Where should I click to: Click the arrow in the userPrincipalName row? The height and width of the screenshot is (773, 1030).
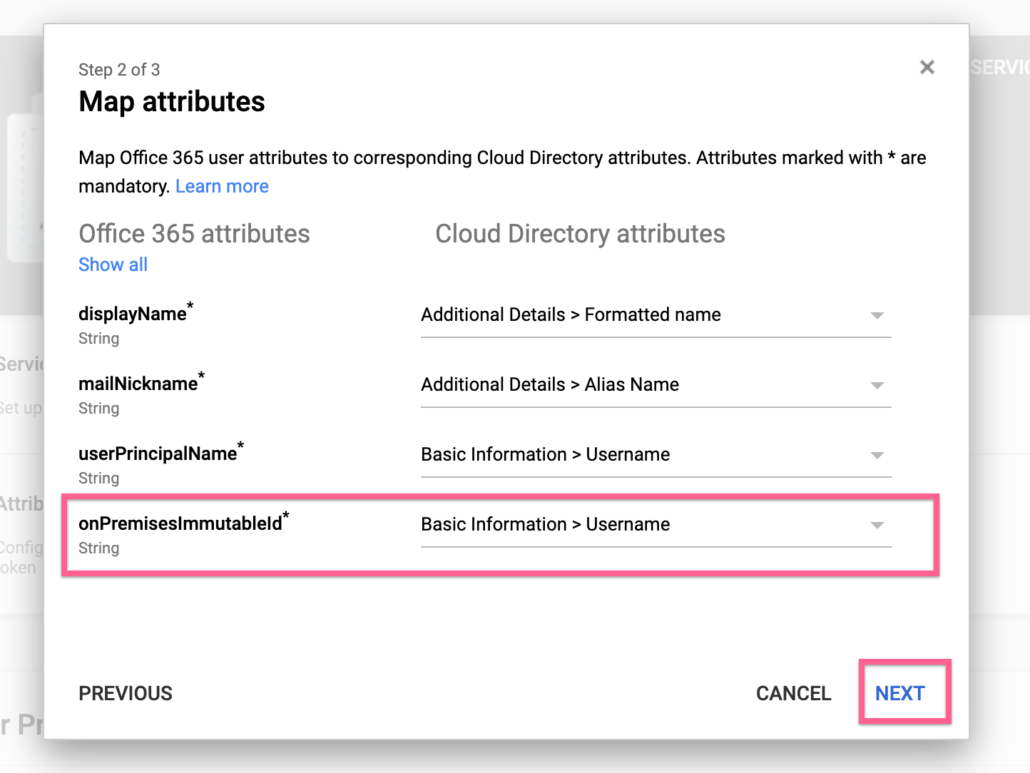[x=877, y=455]
